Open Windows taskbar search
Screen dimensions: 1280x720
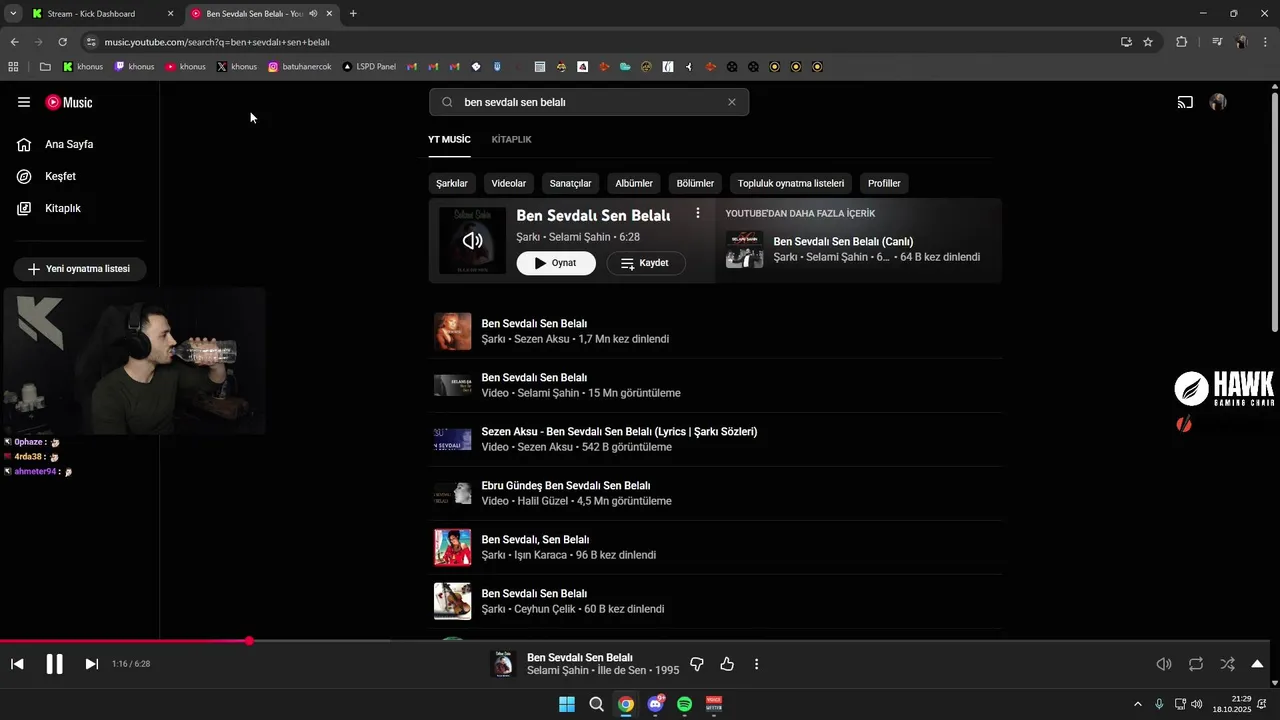tap(597, 704)
